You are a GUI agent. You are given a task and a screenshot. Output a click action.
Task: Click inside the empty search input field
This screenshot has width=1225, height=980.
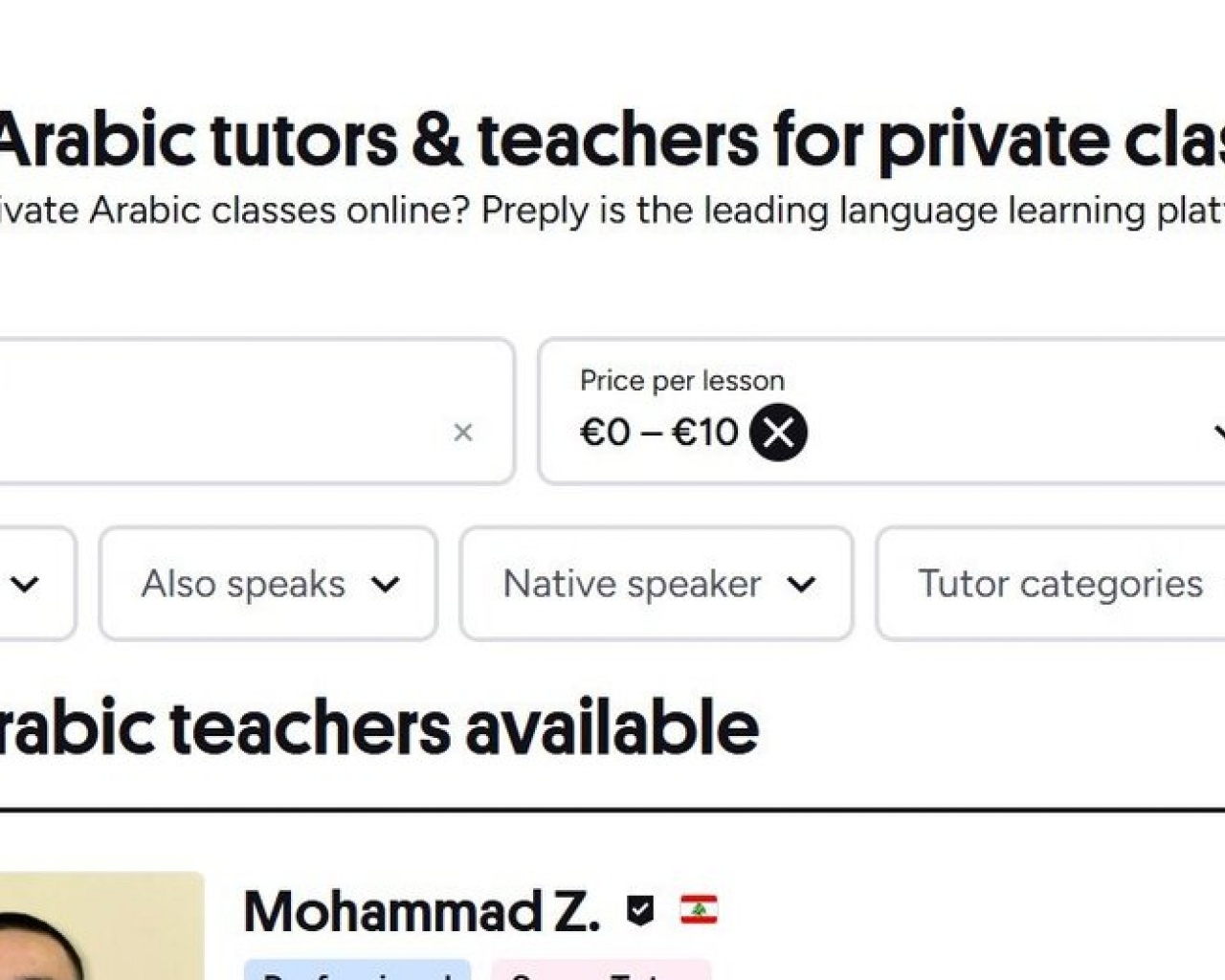239,412
